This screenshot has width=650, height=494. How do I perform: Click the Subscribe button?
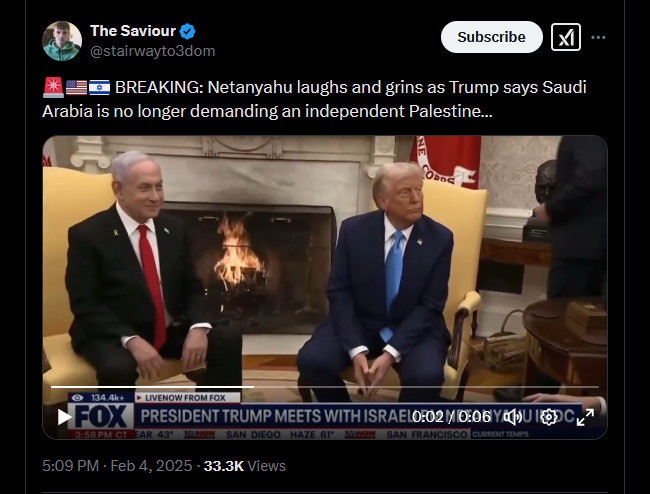tap(492, 37)
